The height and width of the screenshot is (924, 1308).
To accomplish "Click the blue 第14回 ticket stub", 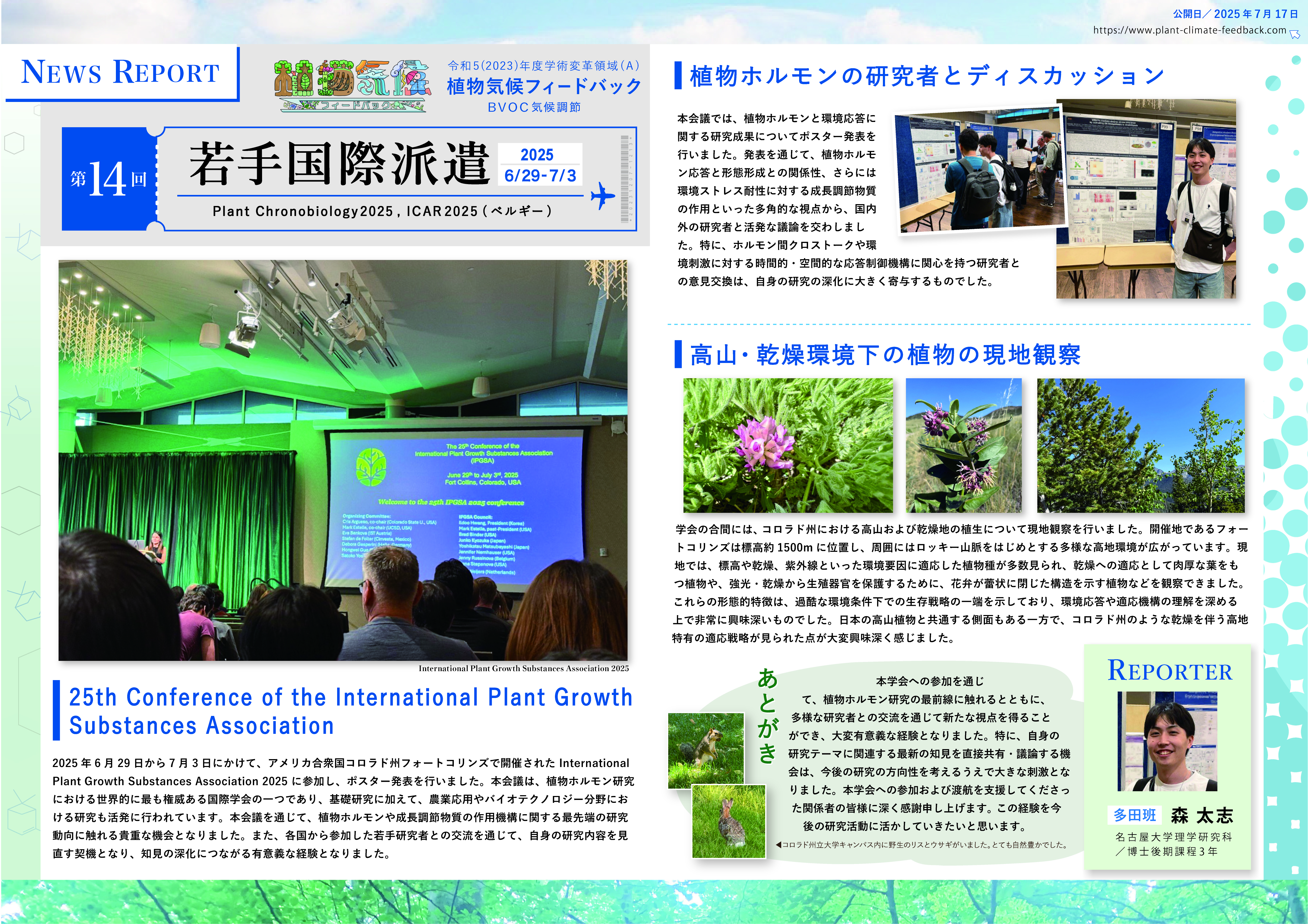I will (109, 179).
